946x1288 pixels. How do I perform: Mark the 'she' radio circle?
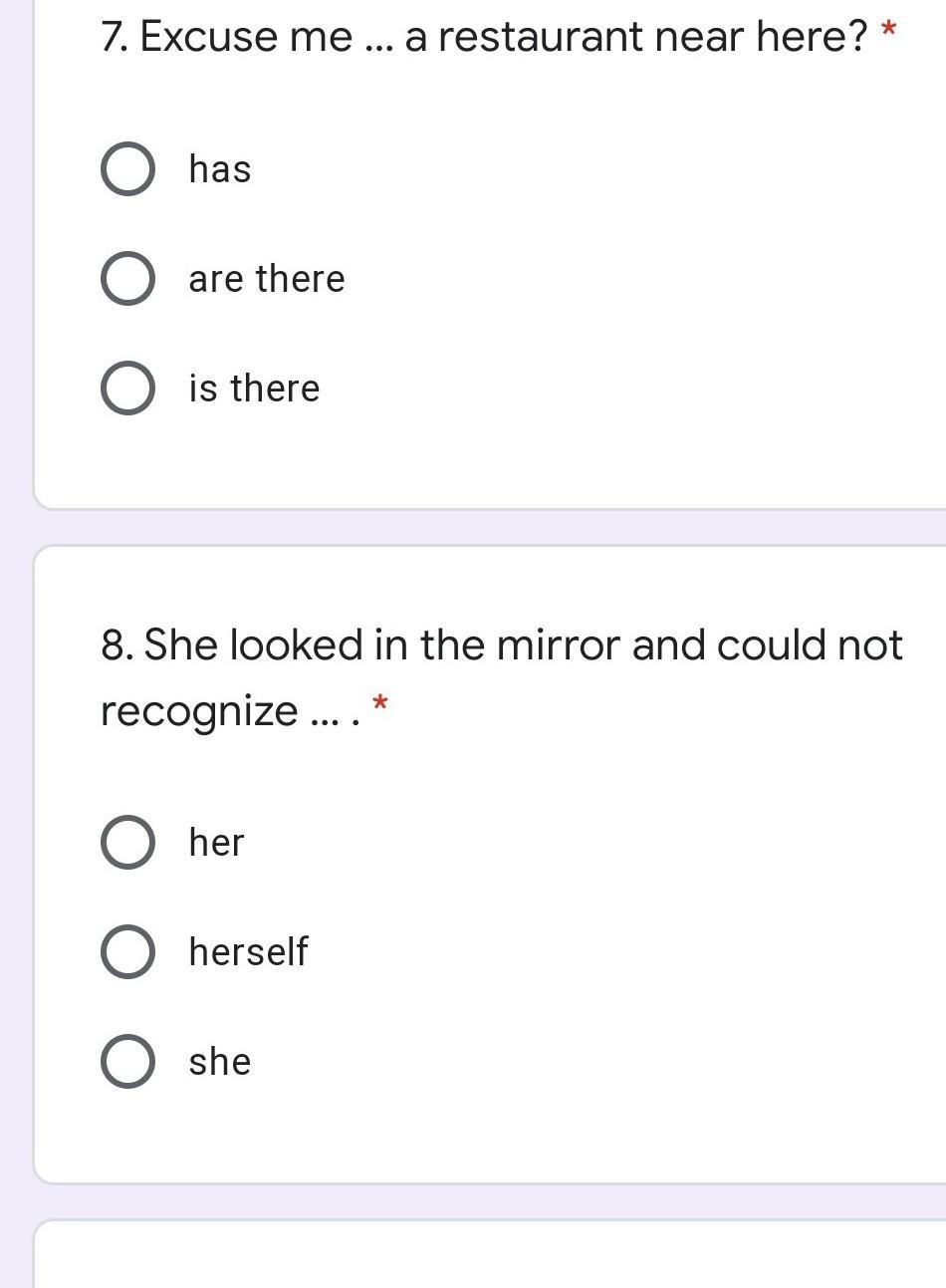click(x=127, y=1062)
